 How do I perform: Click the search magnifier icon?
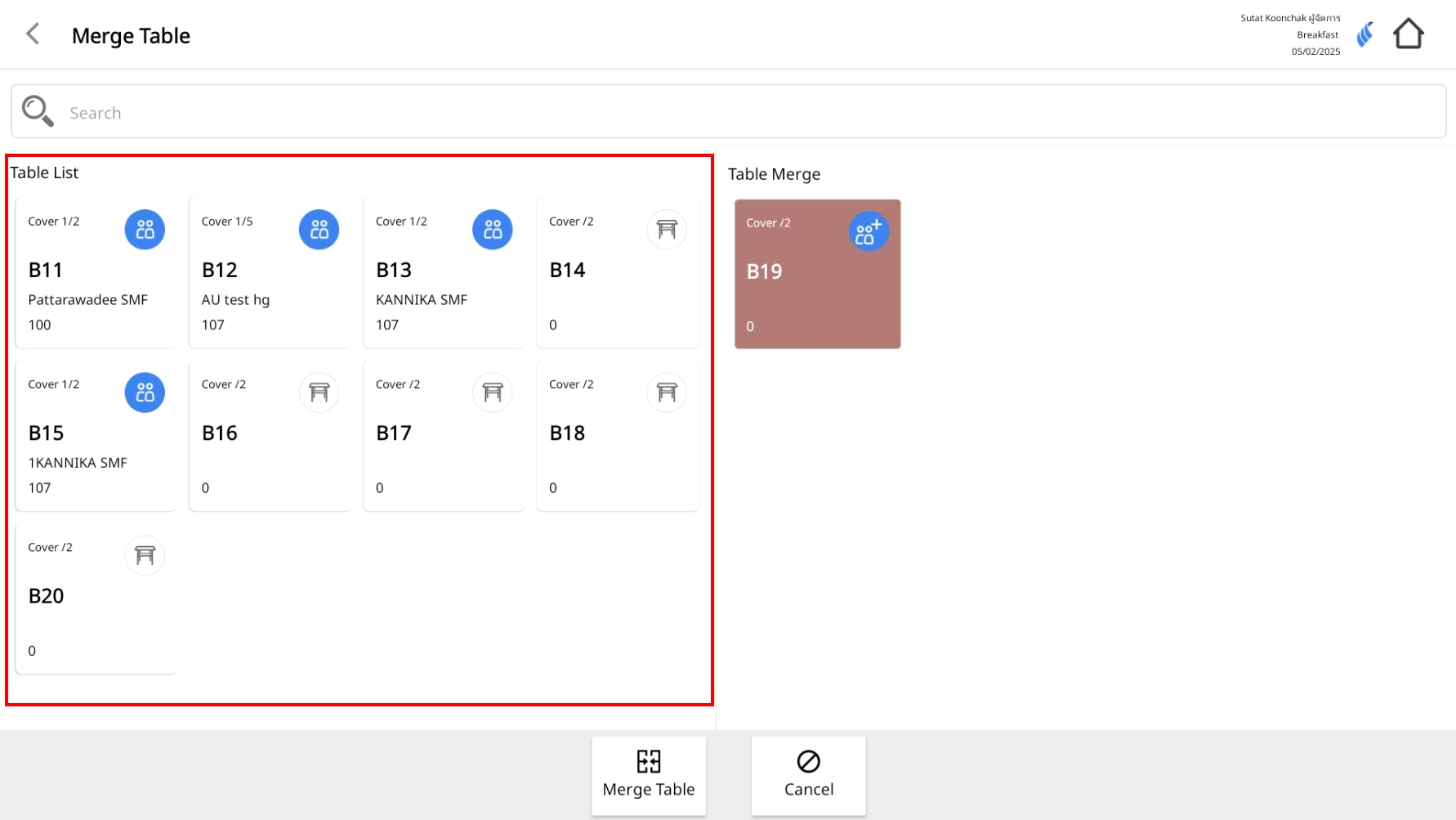38,111
